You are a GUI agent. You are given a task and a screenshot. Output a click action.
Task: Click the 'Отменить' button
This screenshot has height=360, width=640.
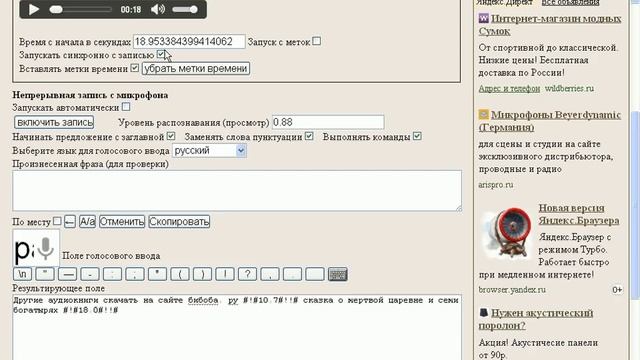[x=122, y=222]
